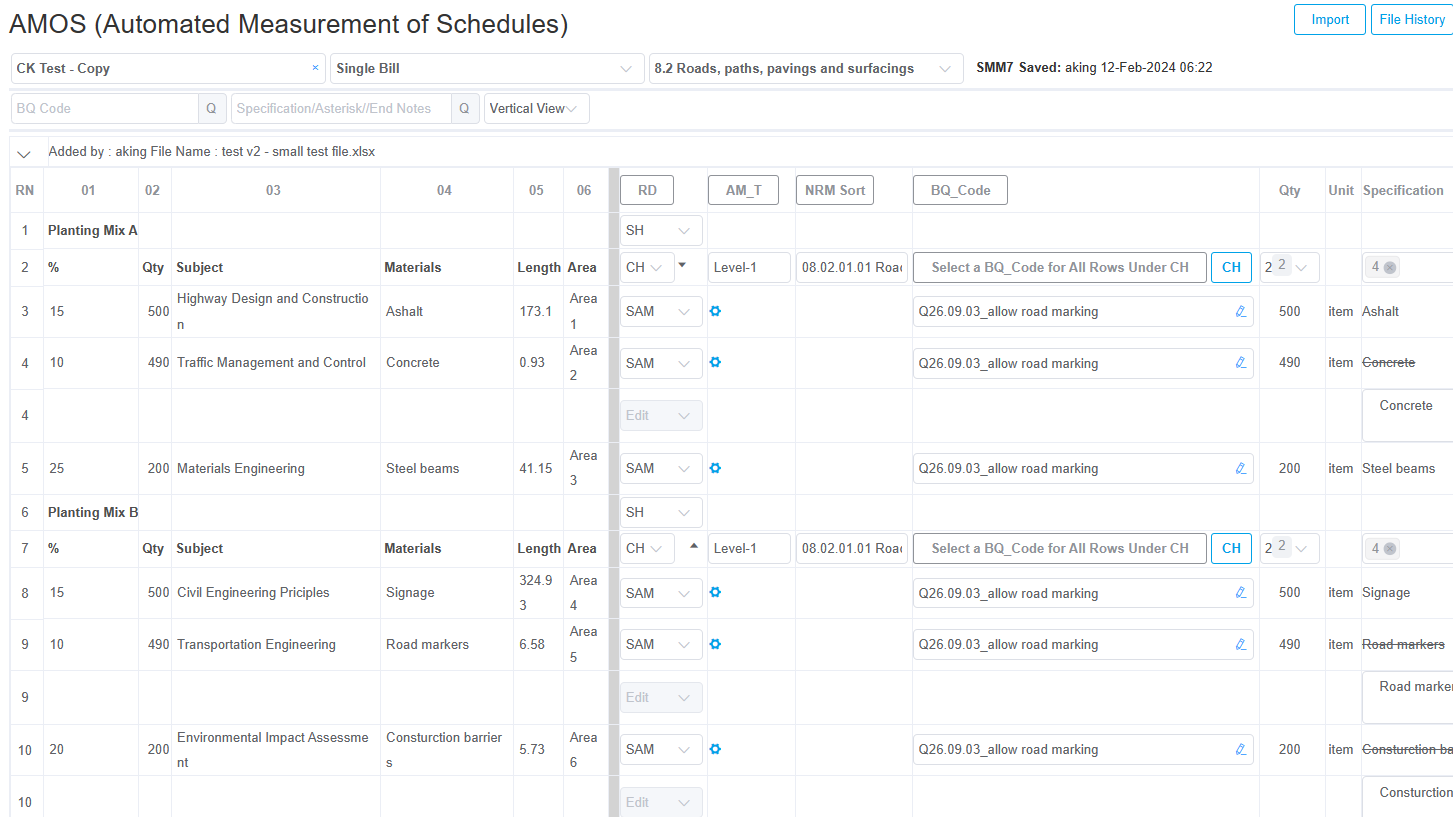Click the gear icon in the Ashalt row

715,311
